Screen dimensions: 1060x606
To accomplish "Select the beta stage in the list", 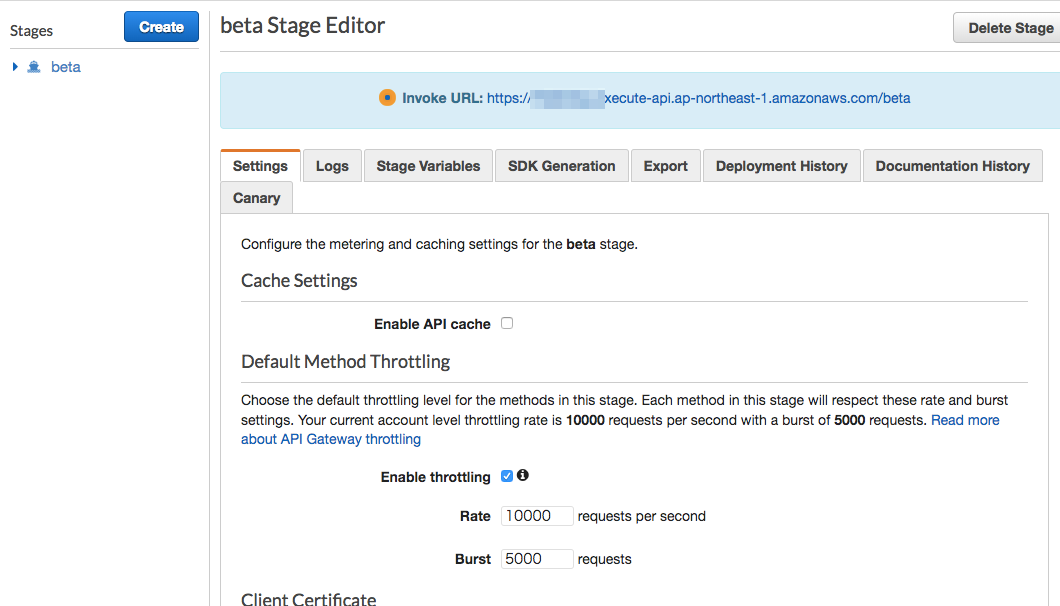I will coord(66,67).
